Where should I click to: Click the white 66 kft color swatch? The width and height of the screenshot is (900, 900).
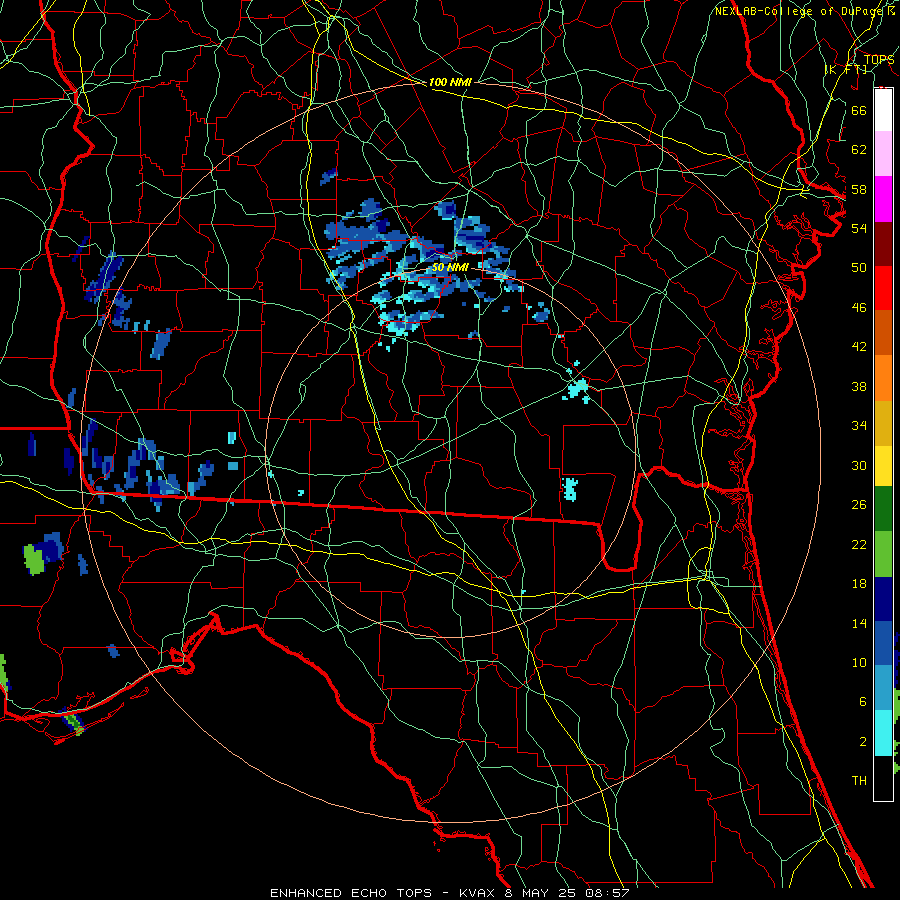pos(883,110)
